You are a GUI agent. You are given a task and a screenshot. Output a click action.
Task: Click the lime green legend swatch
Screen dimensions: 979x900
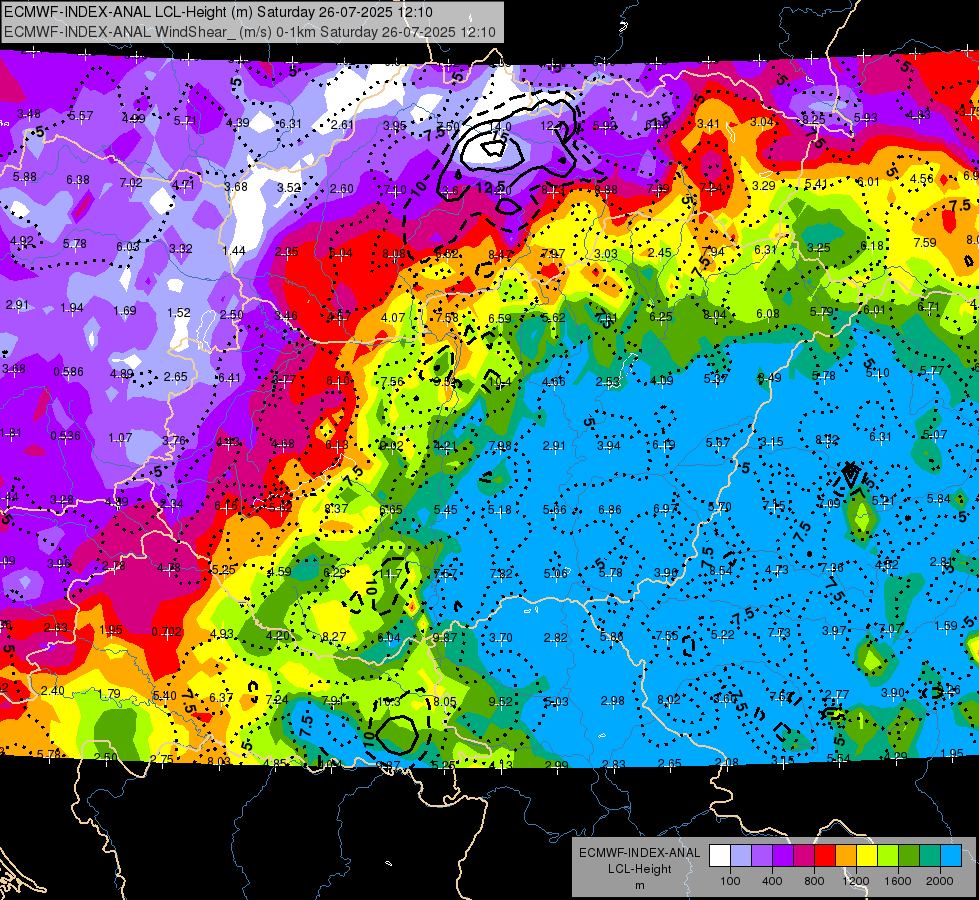tap(888, 856)
